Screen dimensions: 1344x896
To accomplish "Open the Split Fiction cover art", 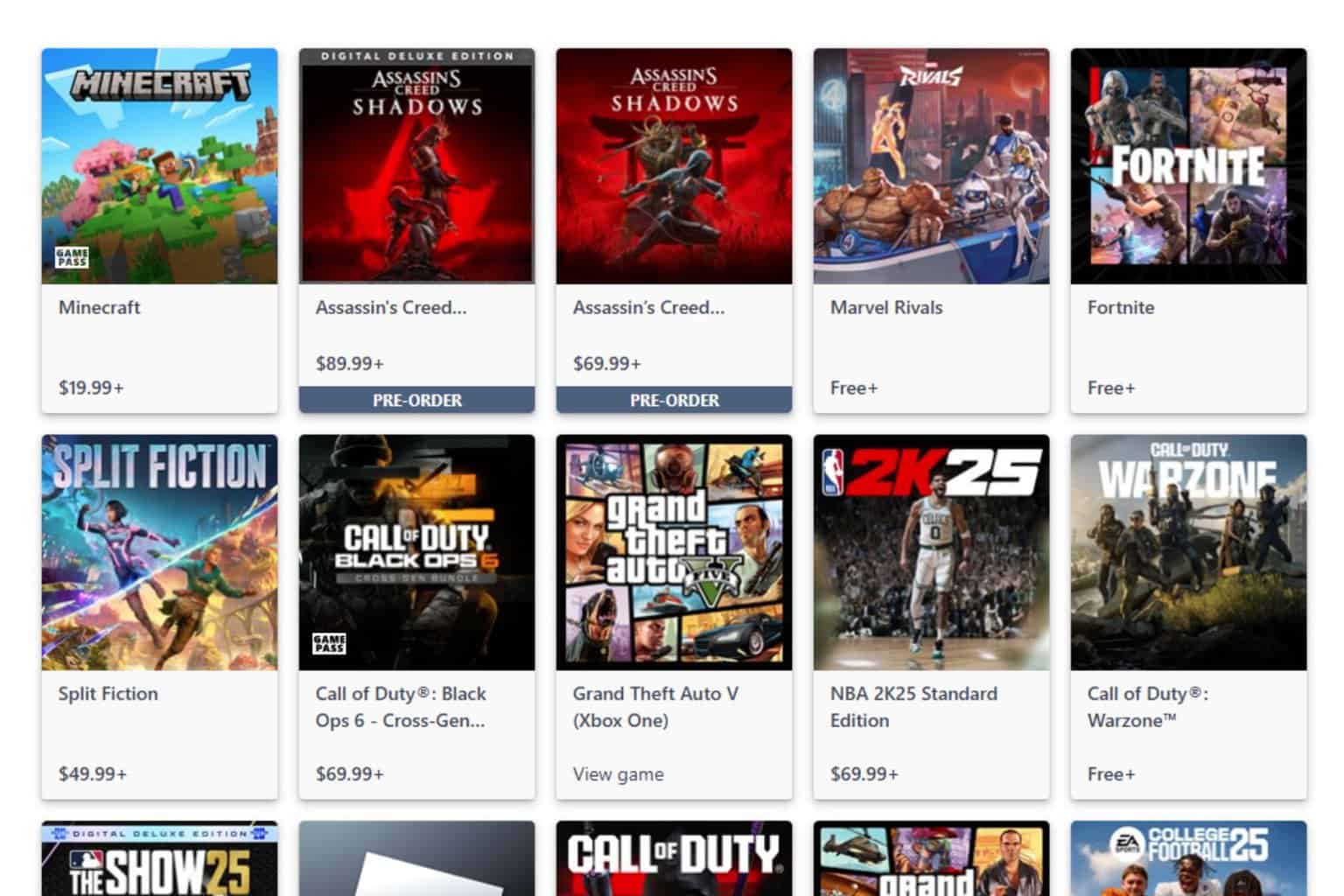I will [x=159, y=553].
